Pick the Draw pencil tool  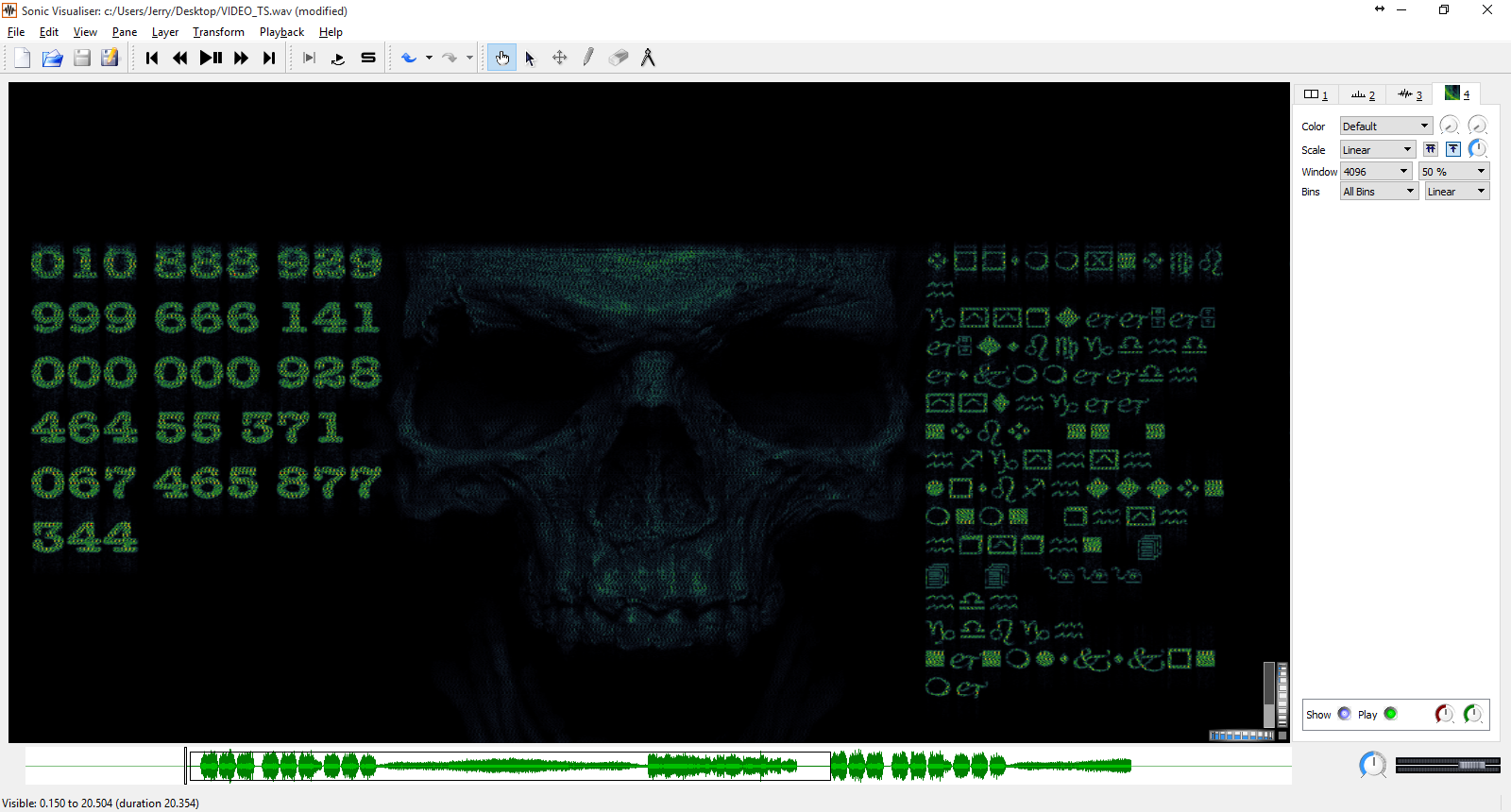click(x=588, y=58)
